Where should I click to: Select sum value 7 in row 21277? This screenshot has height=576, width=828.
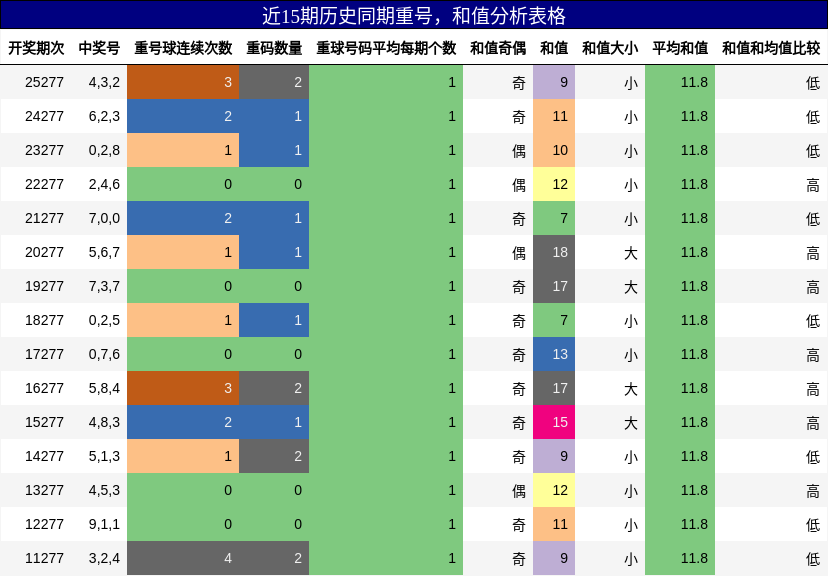[554, 218]
